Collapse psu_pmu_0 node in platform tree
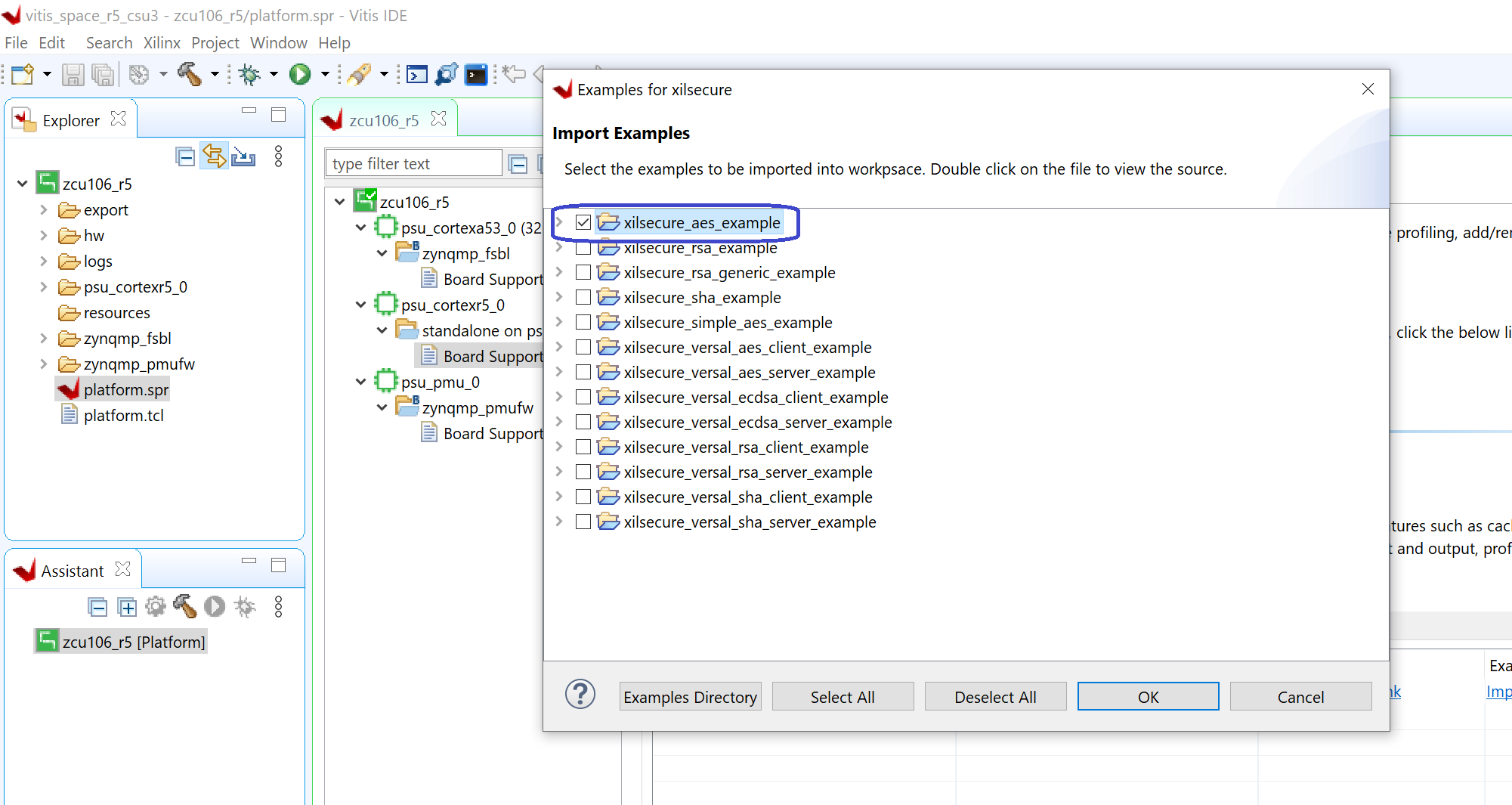Viewport: 1512px width, 805px height. (361, 382)
